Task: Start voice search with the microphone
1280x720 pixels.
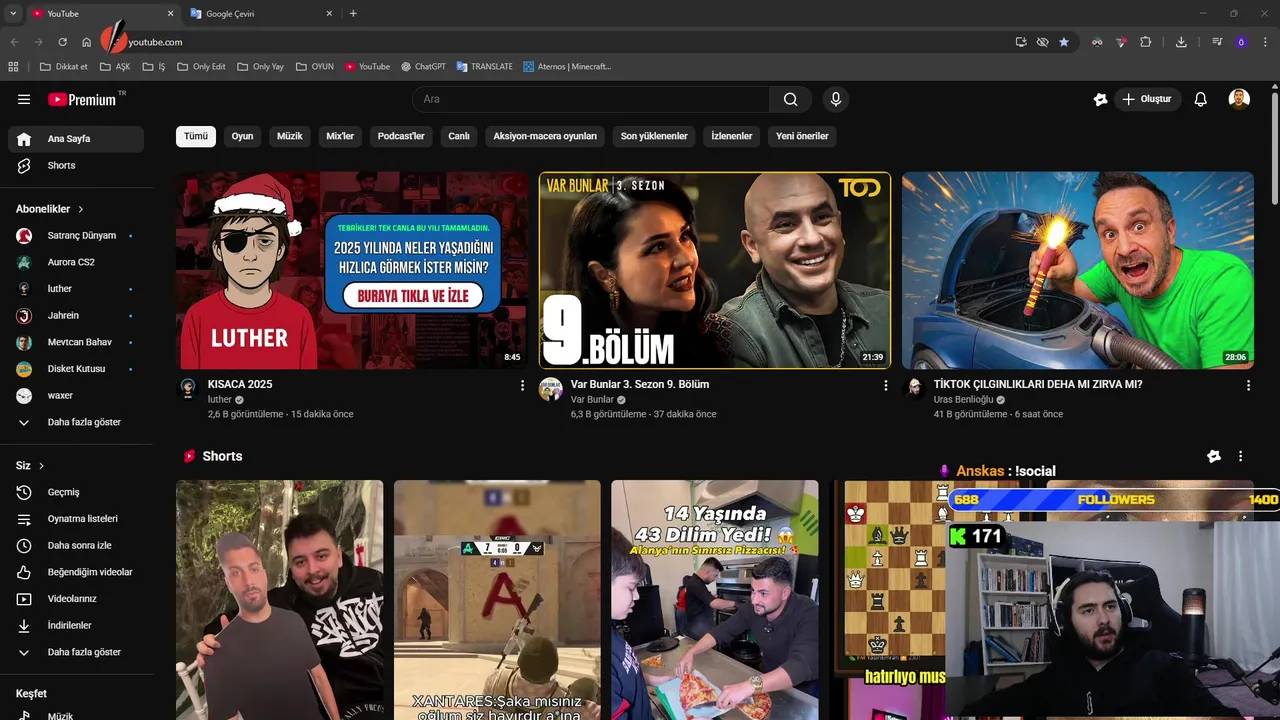Action: tap(836, 99)
